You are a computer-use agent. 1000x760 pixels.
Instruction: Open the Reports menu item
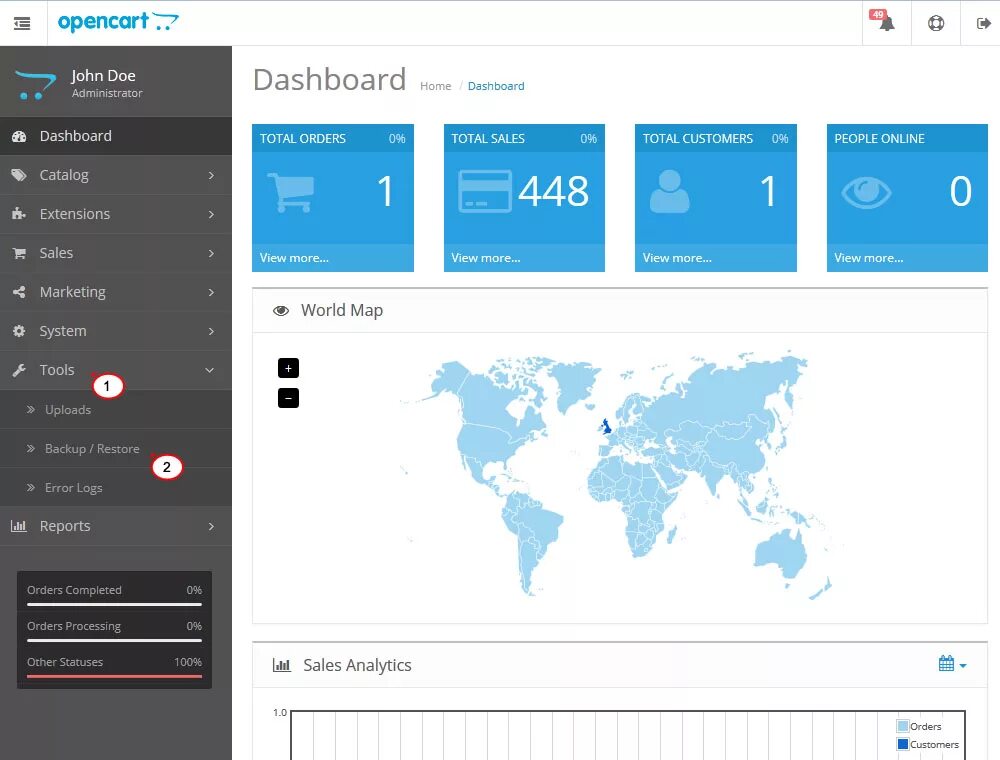[x=116, y=526]
